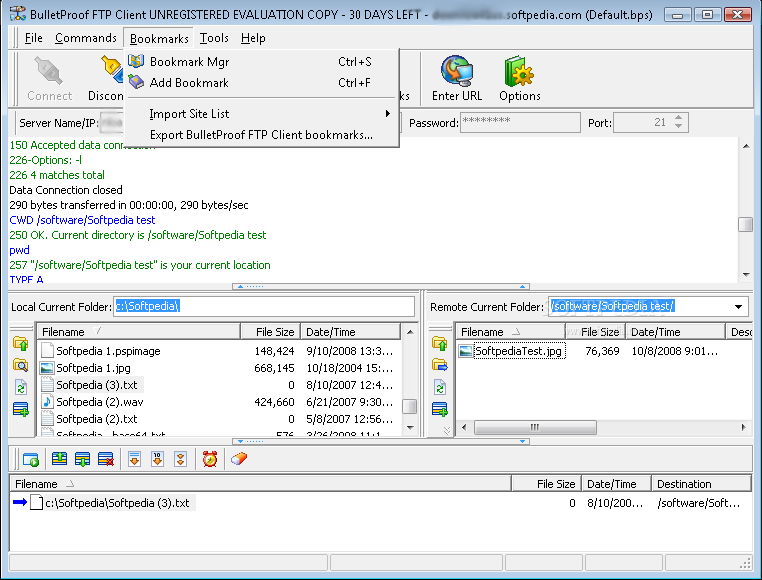This screenshot has height=580, width=762.
Task: Open the File menu
Action: [34, 38]
